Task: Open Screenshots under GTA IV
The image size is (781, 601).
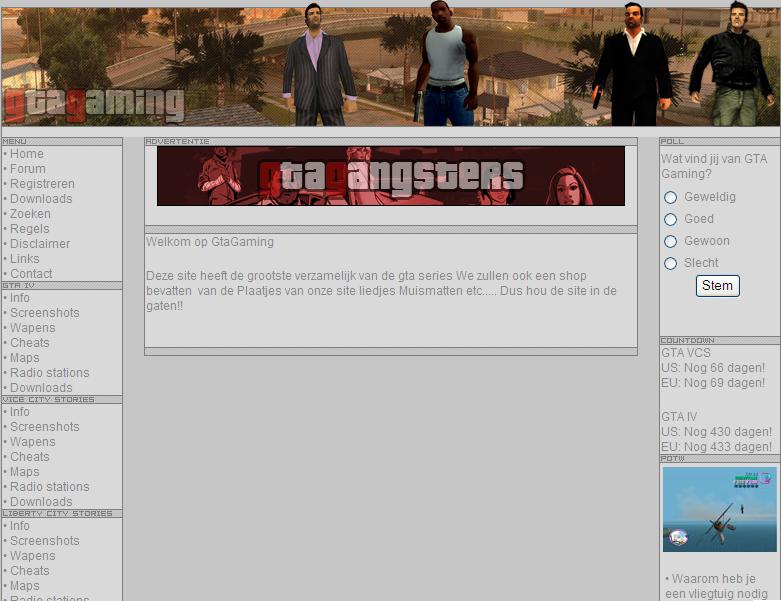Action: point(45,313)
